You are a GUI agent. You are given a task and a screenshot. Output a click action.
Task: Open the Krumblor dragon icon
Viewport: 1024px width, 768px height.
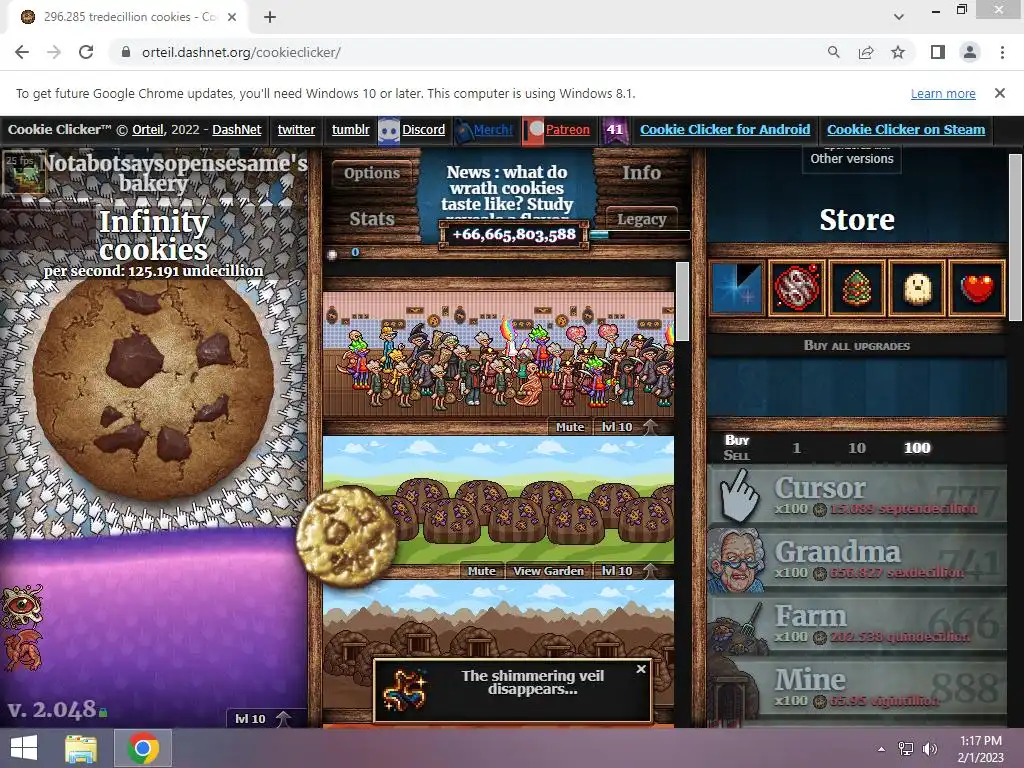point(24,649)
